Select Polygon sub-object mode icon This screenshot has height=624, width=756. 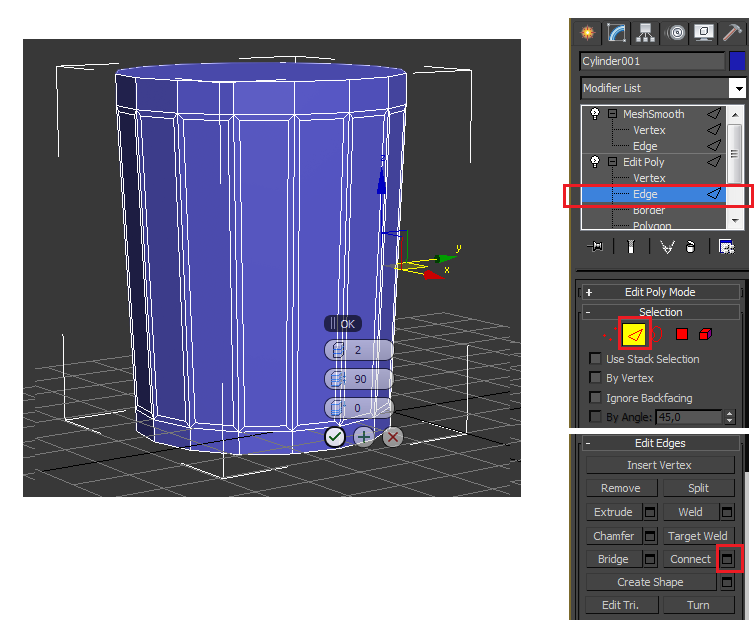682,334
